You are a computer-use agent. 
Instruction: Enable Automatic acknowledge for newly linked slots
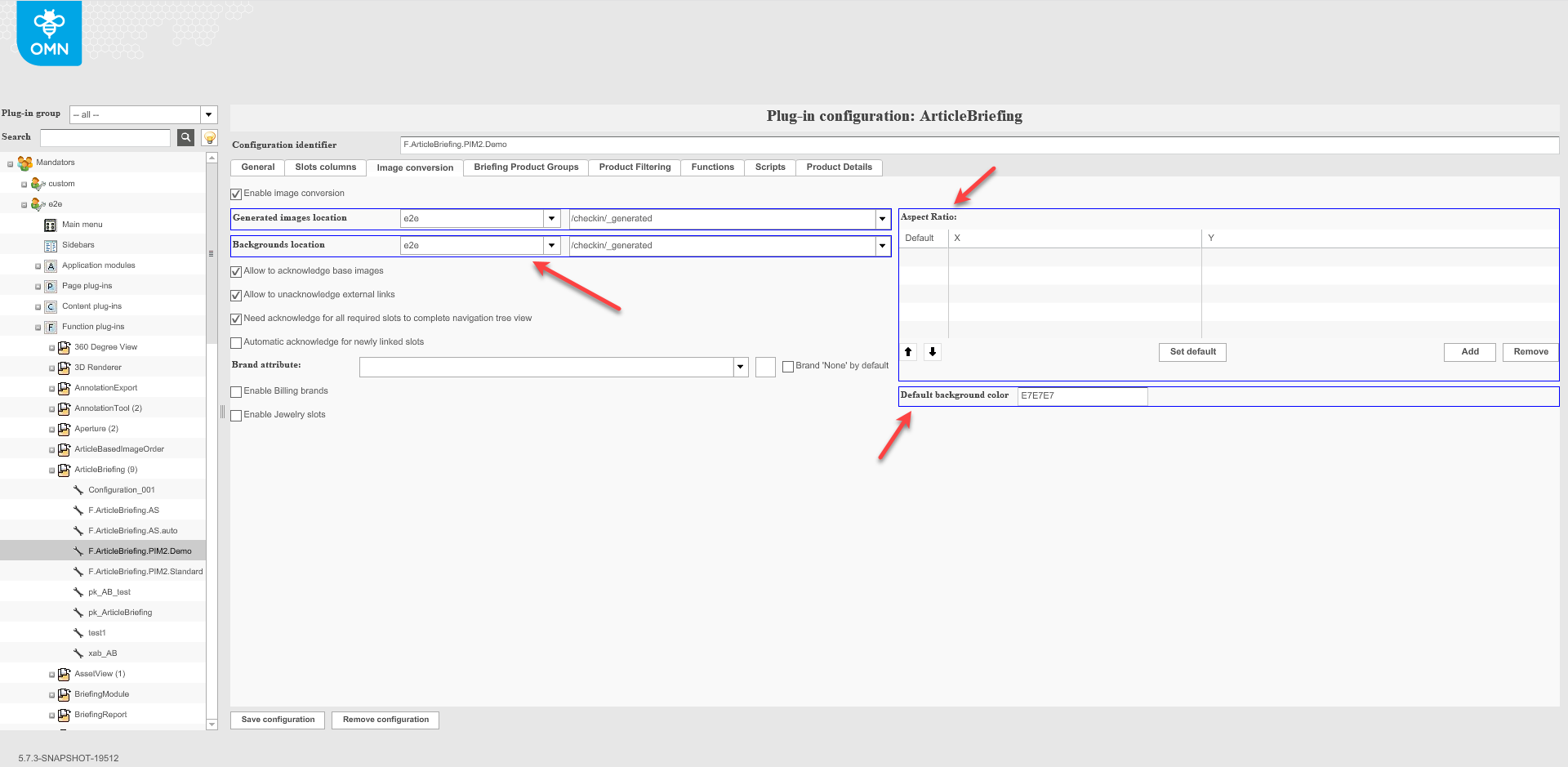[x=236, y=341]
